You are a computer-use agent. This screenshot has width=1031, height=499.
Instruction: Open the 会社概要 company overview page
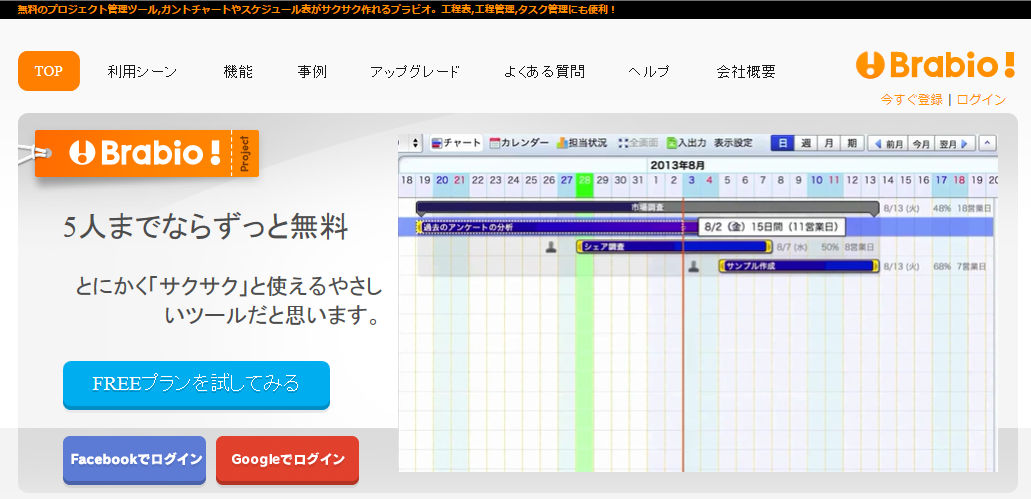coord(746,72)
